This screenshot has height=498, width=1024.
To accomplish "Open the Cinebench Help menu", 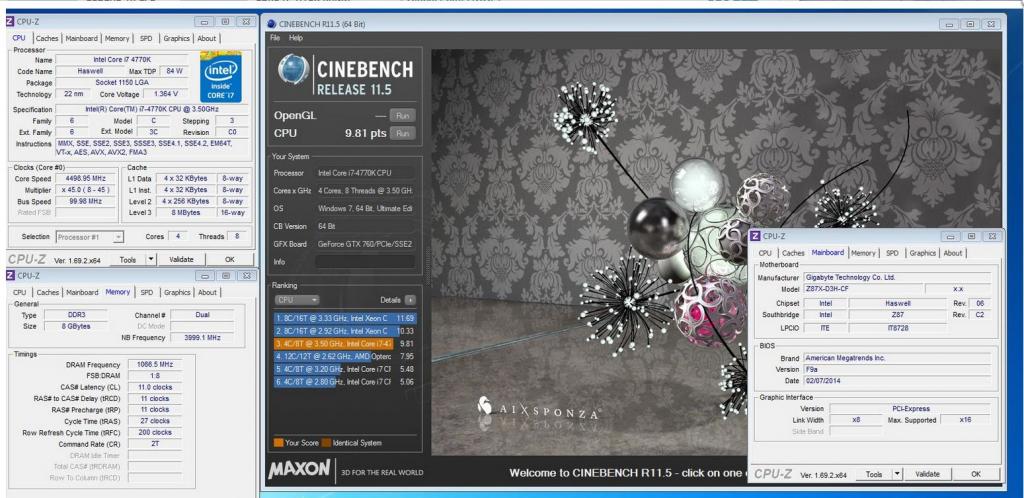I will point(296,38).
